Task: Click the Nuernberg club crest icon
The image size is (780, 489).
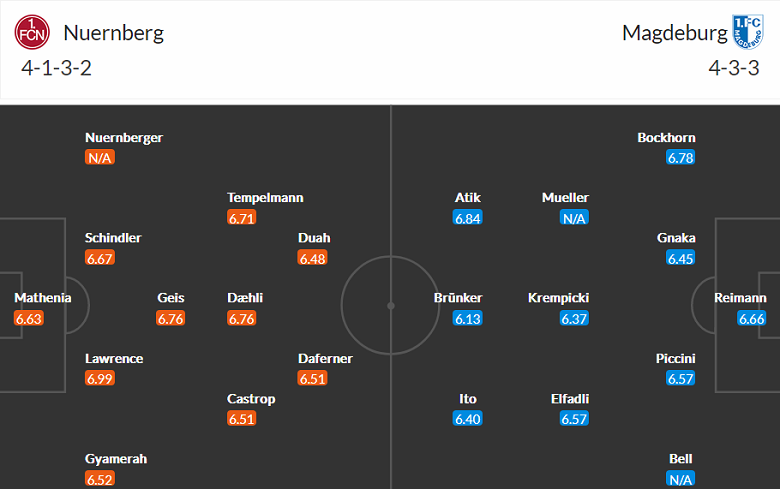Action: (x=31, y=32)
